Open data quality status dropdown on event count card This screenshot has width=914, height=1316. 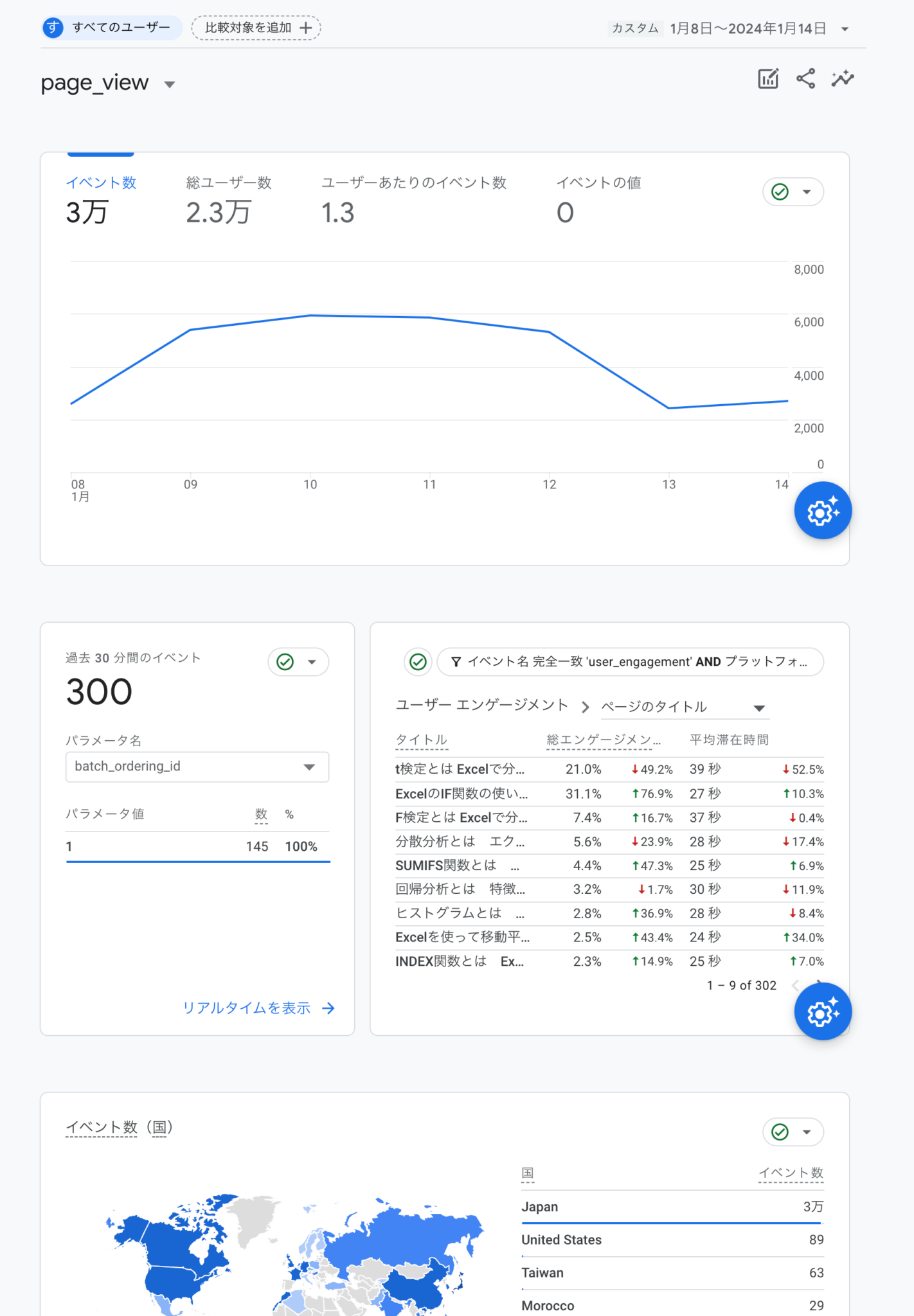[x=793, y=192]
